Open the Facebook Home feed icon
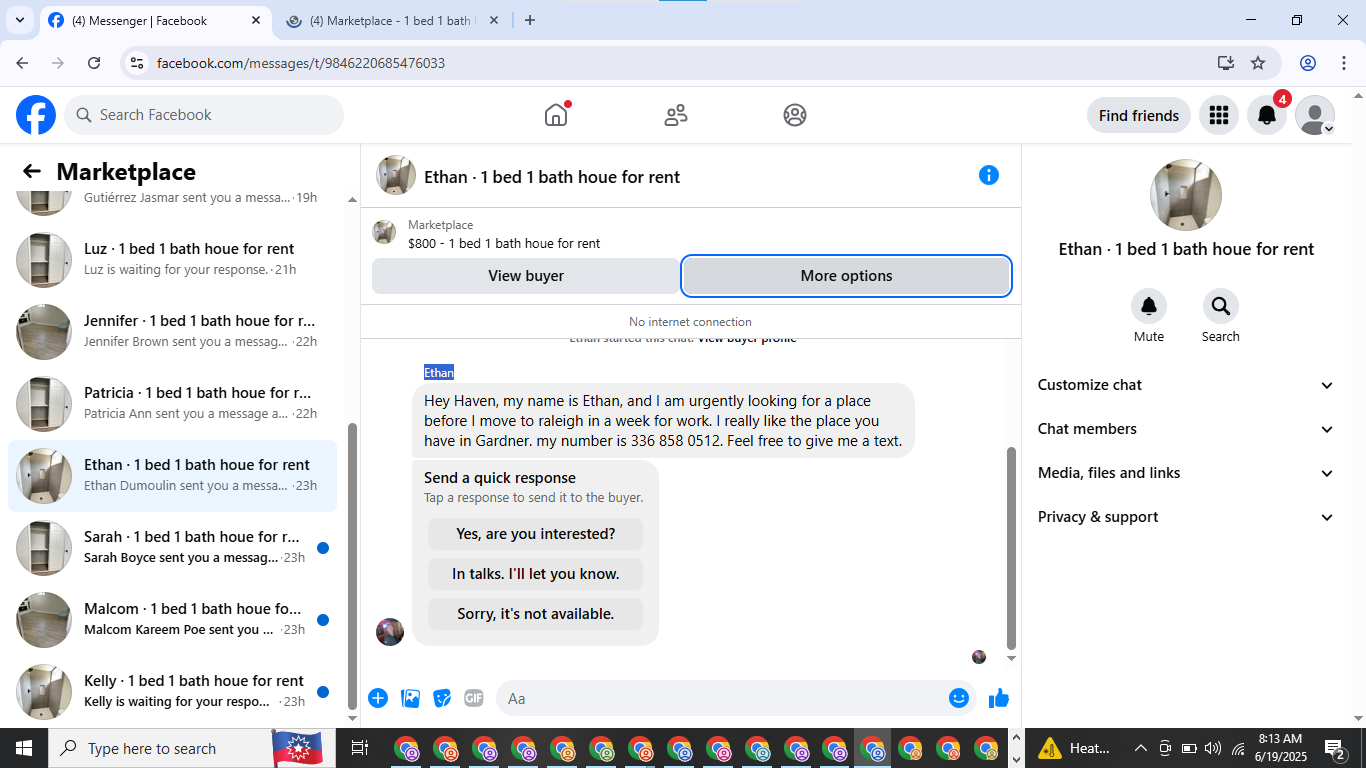Viewport: 1366px width, 768px height. coord(556,115)
